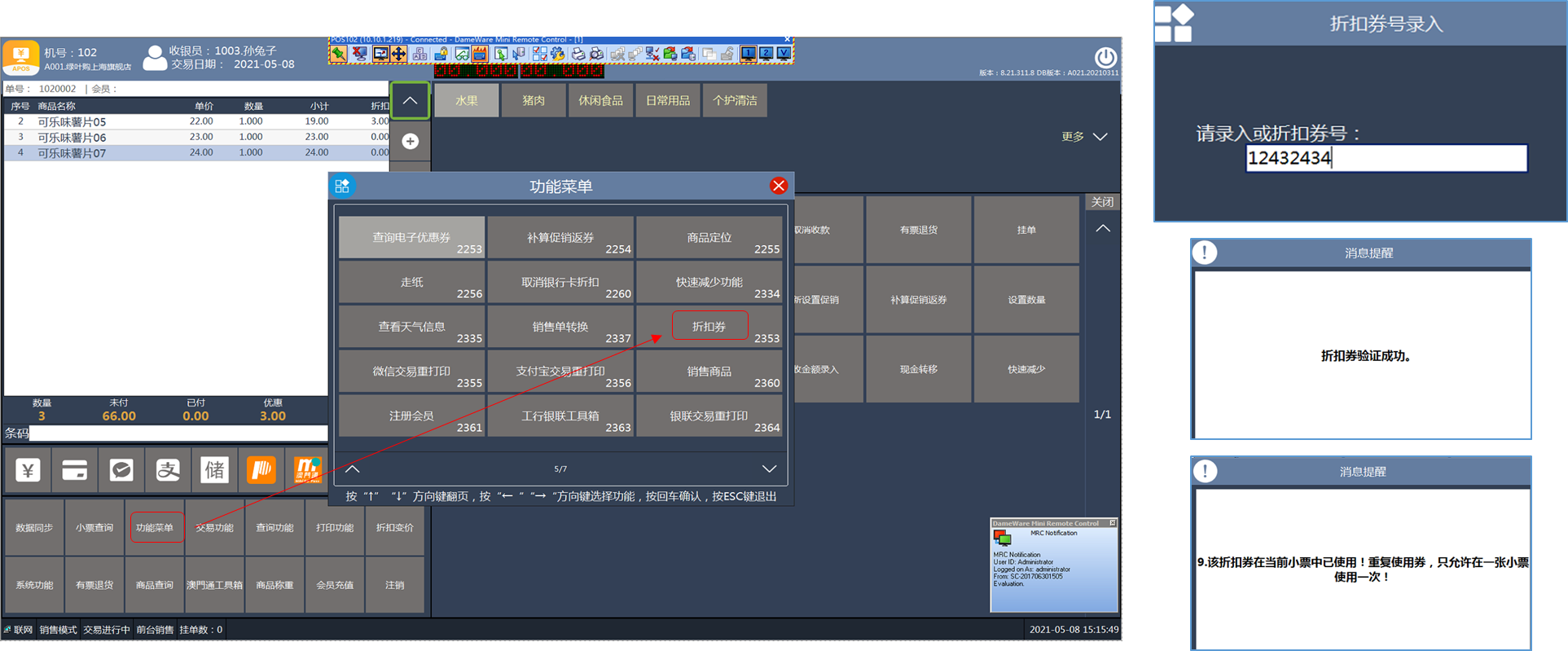This screenshot has width=1568, height=651.
Task: Open 工行银联工具箱 function 2363
Action: [560, 416]
